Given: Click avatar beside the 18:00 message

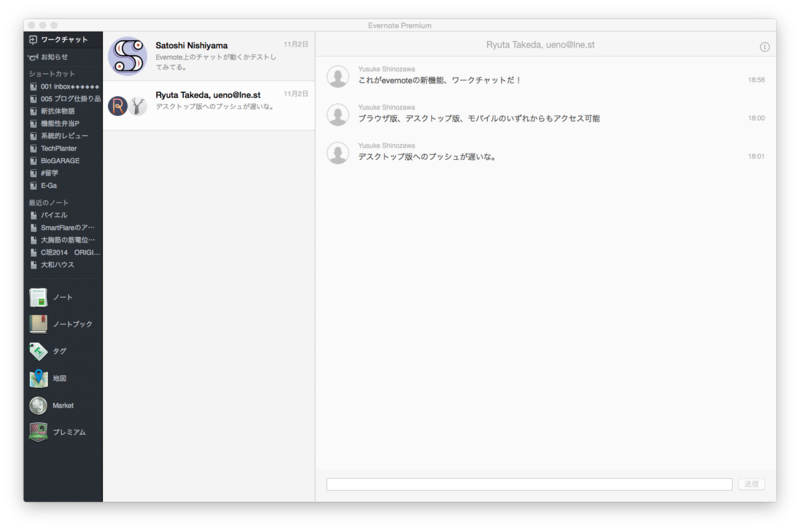Looking at the screenshot, I should [x=338, y=114].
